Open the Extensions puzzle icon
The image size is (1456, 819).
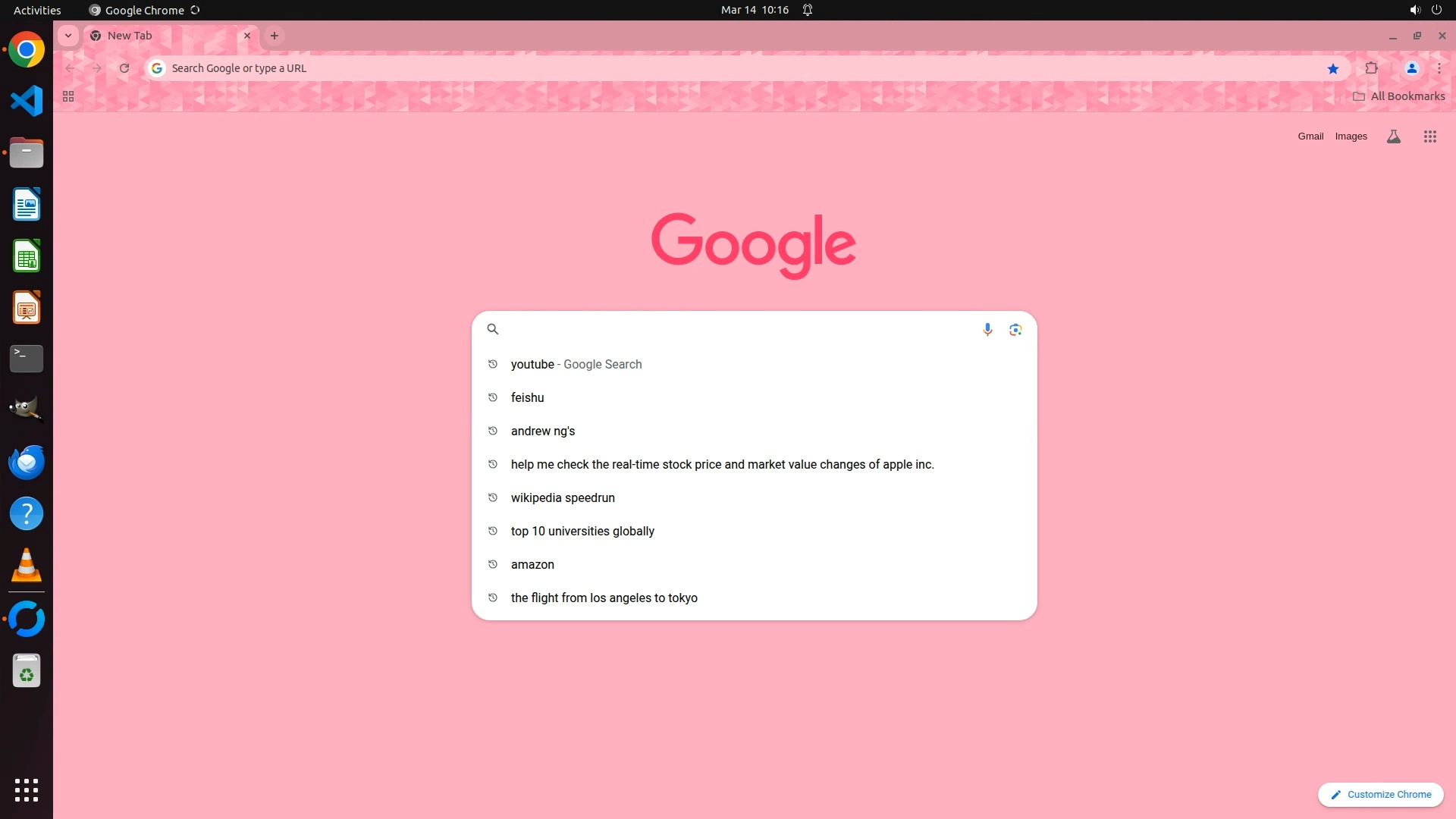click(1371, 68)
